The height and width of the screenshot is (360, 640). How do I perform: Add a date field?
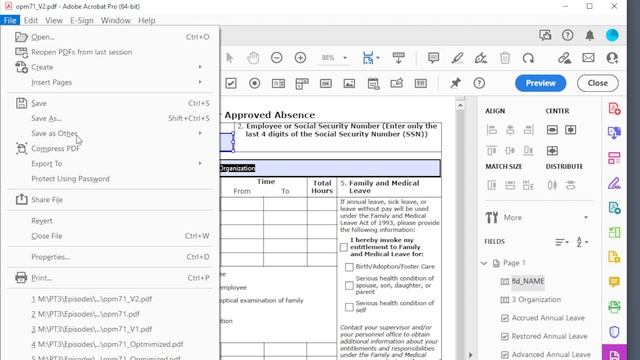pyautogui.click(x=373, y=83)
